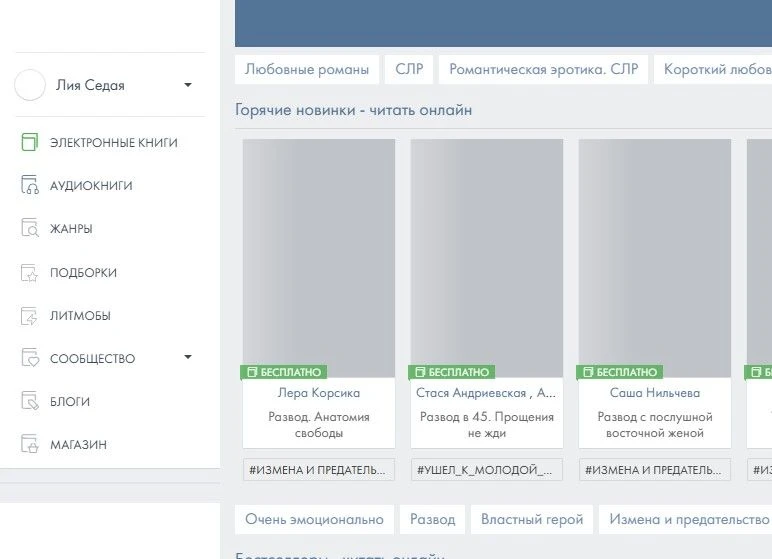The width and height of the screenshot is (772, 559).
Task: Click the Магазин basket icon
Action: (30, 444)
